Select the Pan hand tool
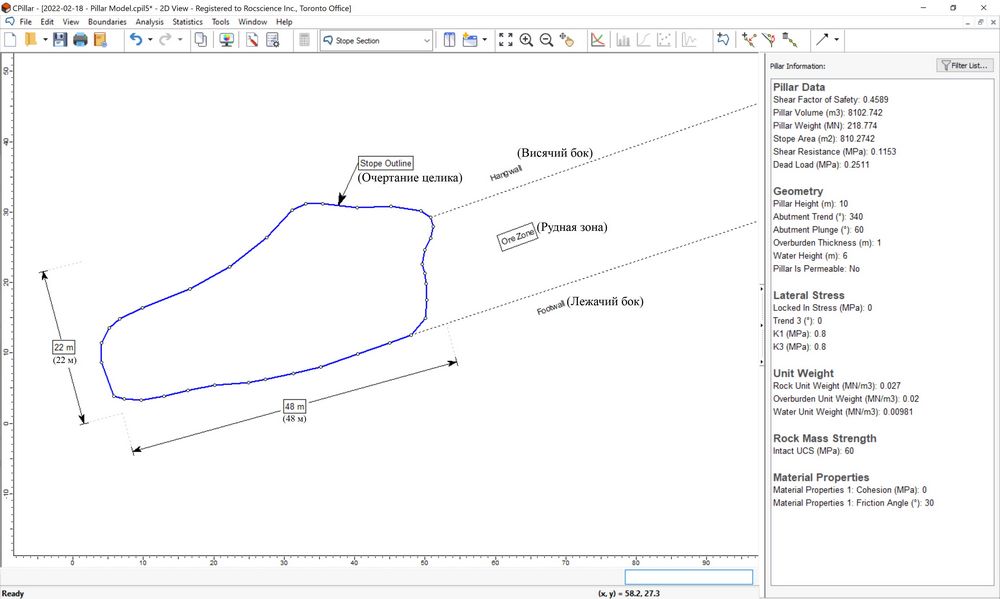The height and width of the screenshot is (599, 1000). tap(568, 40)
